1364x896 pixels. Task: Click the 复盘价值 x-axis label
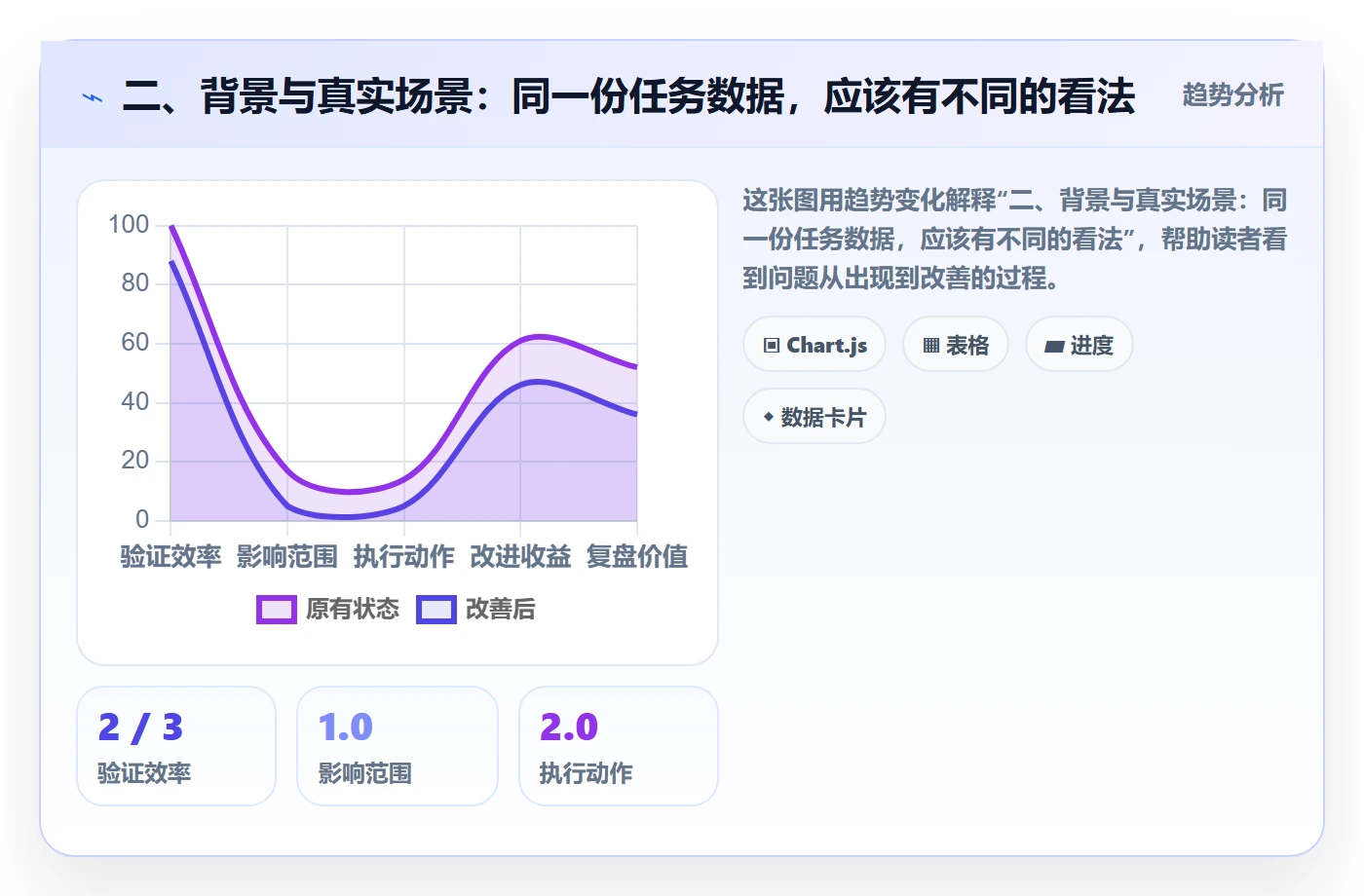[637, 556]
